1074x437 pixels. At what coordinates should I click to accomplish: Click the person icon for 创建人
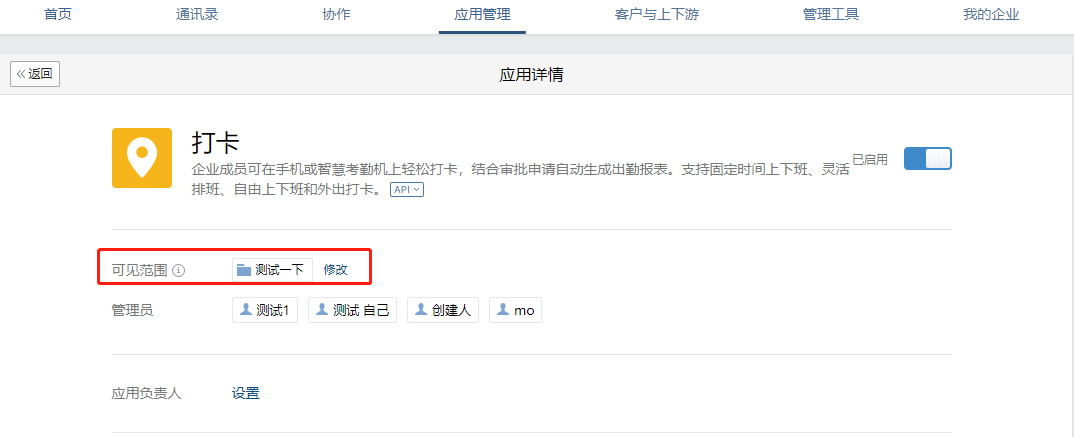tap(421, 310)
